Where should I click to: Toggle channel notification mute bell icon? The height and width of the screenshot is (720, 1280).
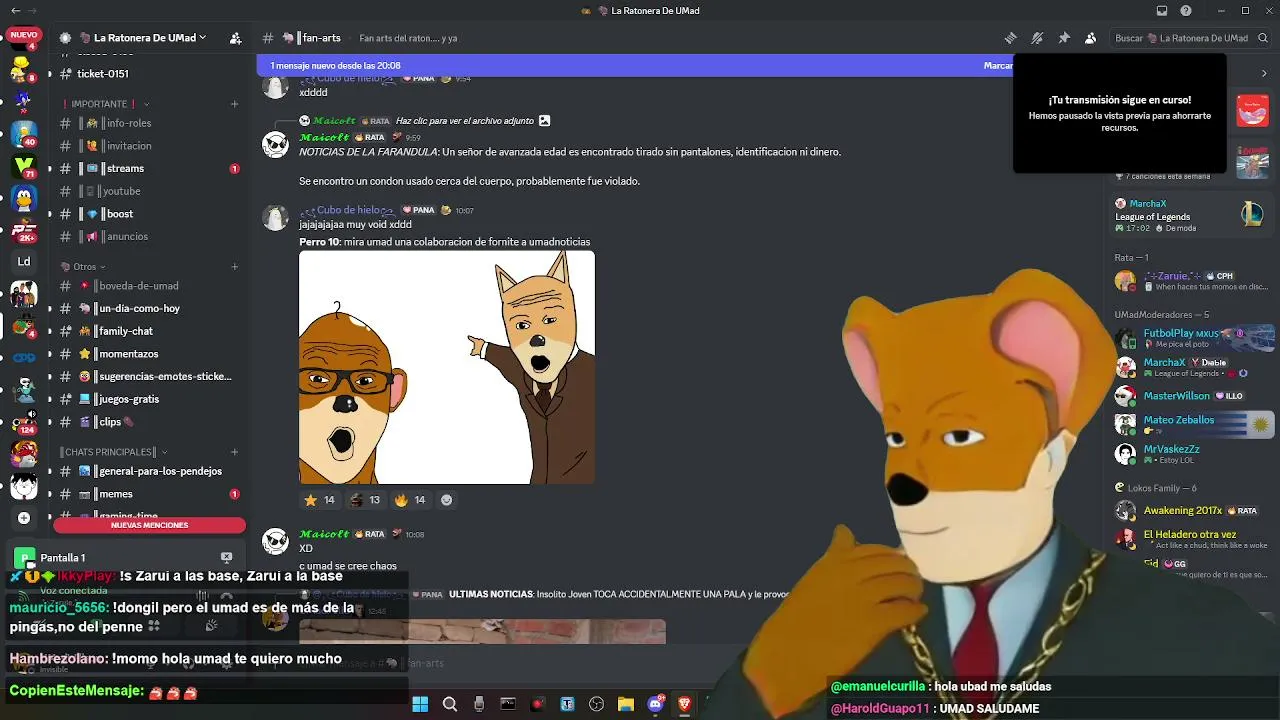[x=1037, y=38]
